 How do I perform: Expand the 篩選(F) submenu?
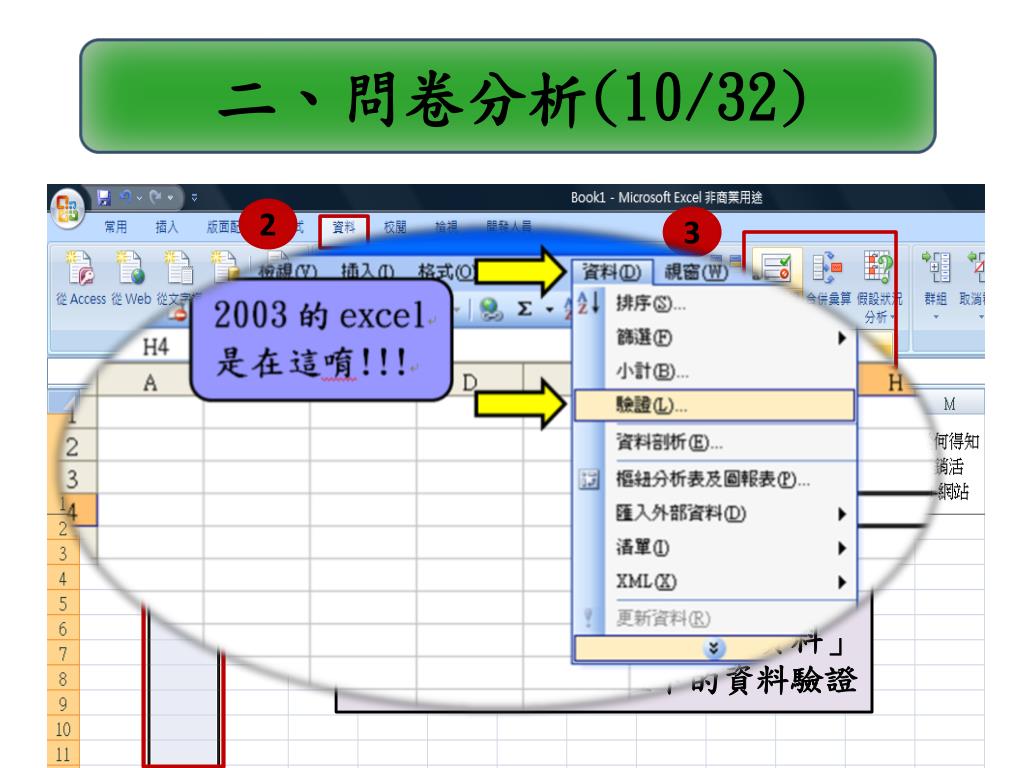click(714, 338)
